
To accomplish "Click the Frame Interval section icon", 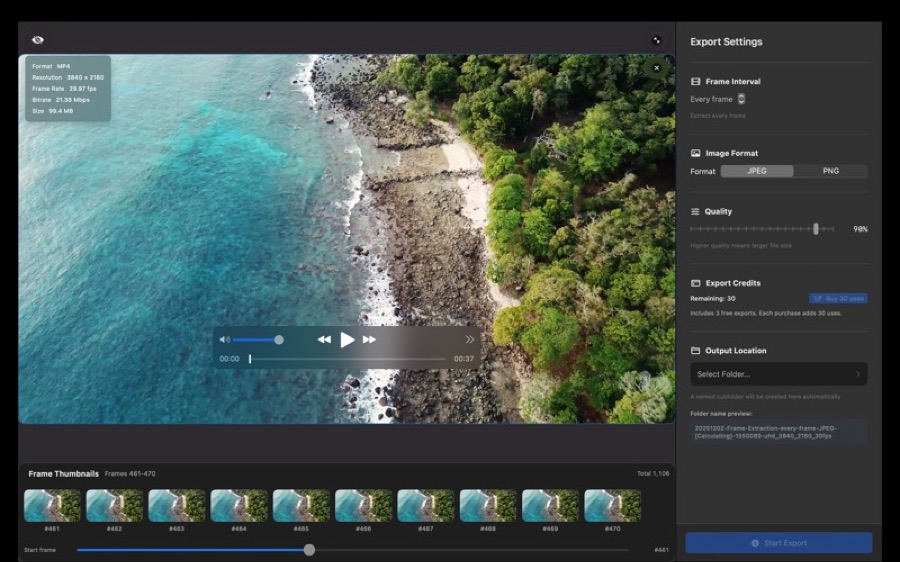I will (x=696, y=82).
